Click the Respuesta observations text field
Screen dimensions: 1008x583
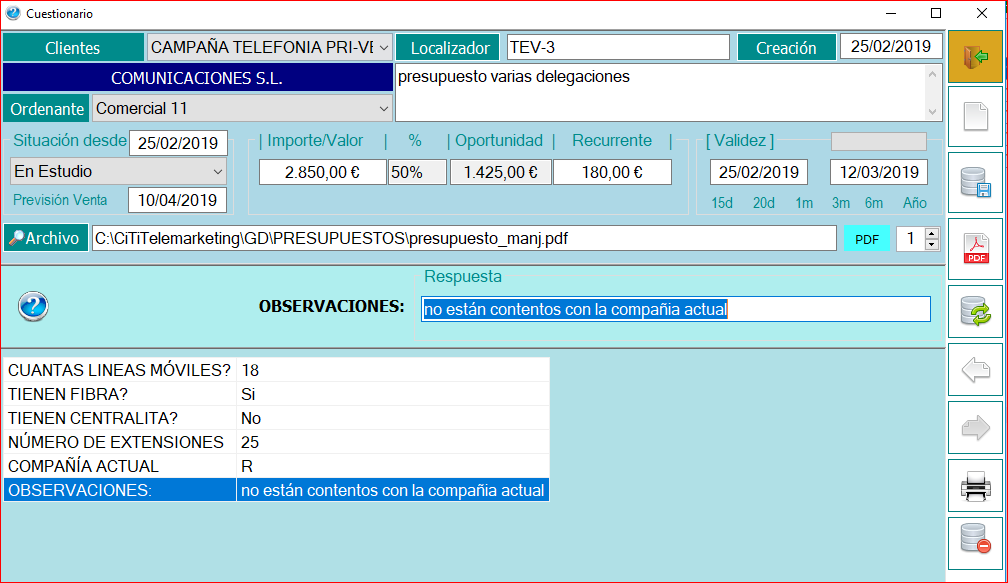pyautogui.click(x=676, y=309)
